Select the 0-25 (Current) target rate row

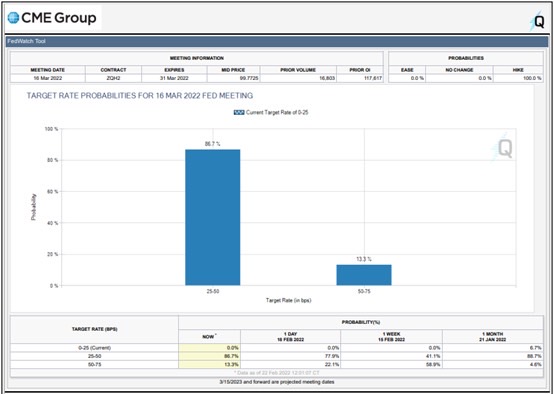pyautogui.click(x=277, y=348)
